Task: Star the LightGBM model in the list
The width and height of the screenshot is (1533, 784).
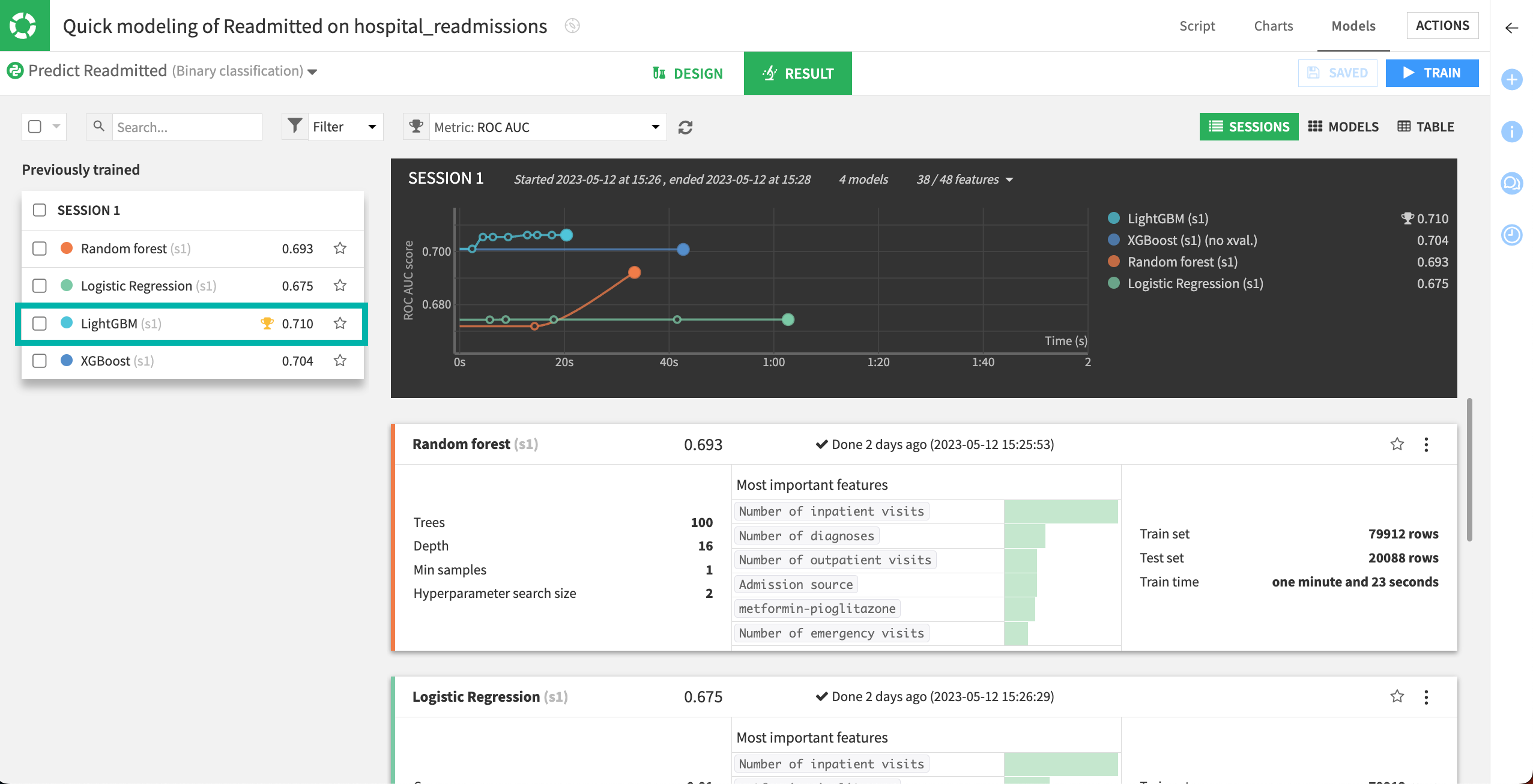Action: point(340,324)
